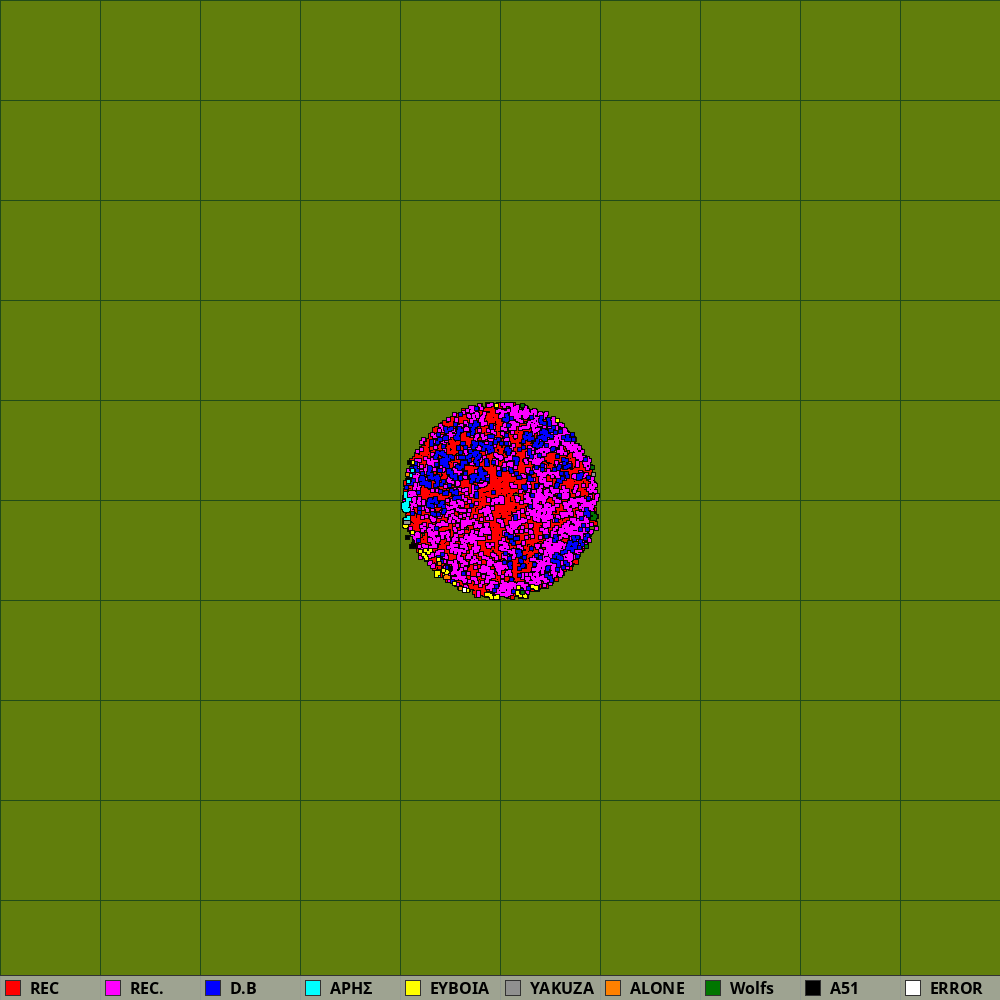This screenshot has height=1000, width=1000.
Task: Click the magenta REC. legend swatch
Action: point(113,988)
